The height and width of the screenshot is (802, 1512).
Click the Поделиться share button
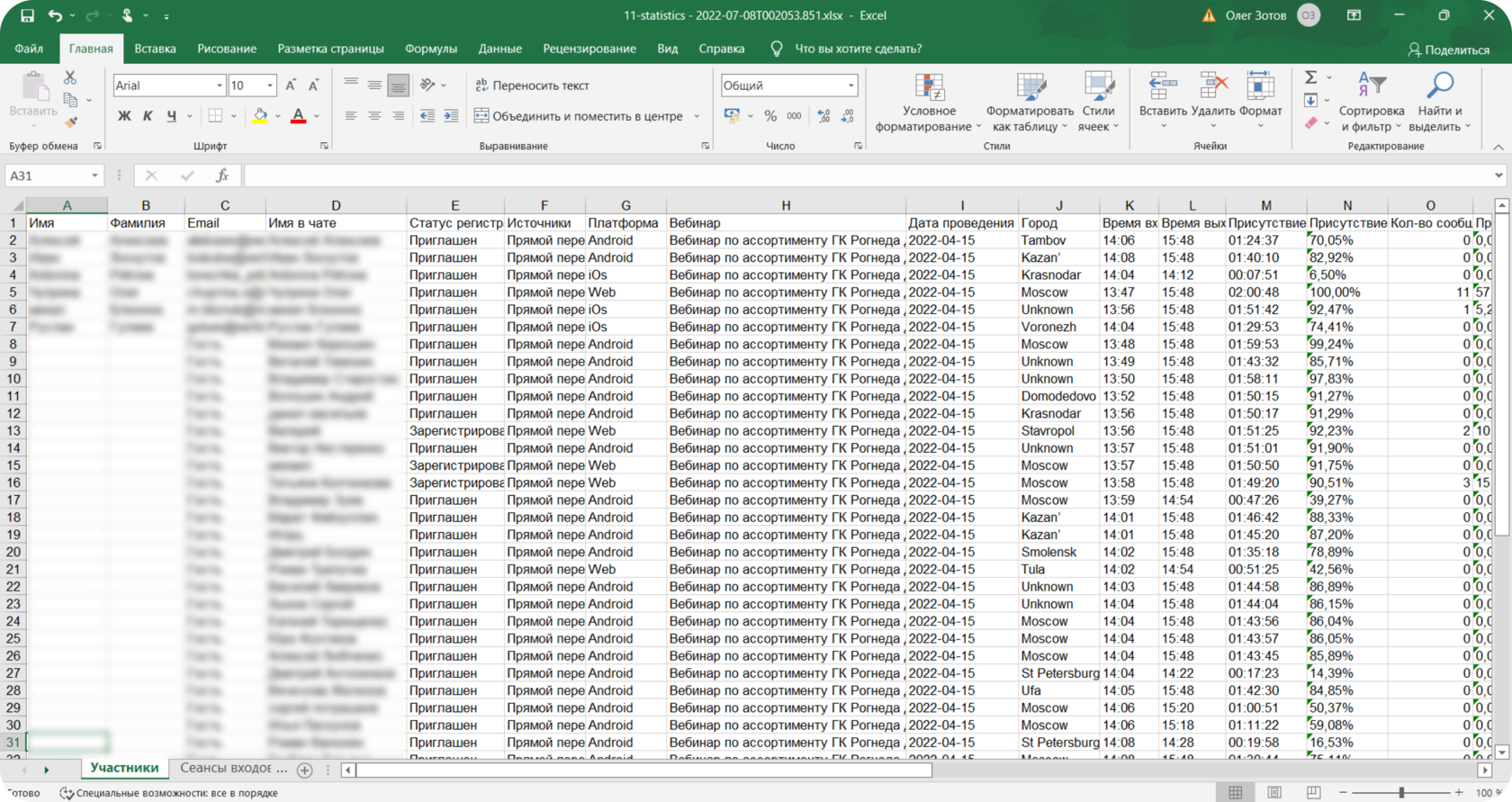1448,50
